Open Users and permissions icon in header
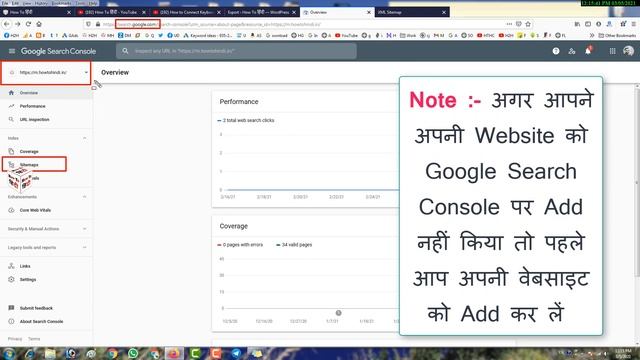 click(x=572, y=51)
